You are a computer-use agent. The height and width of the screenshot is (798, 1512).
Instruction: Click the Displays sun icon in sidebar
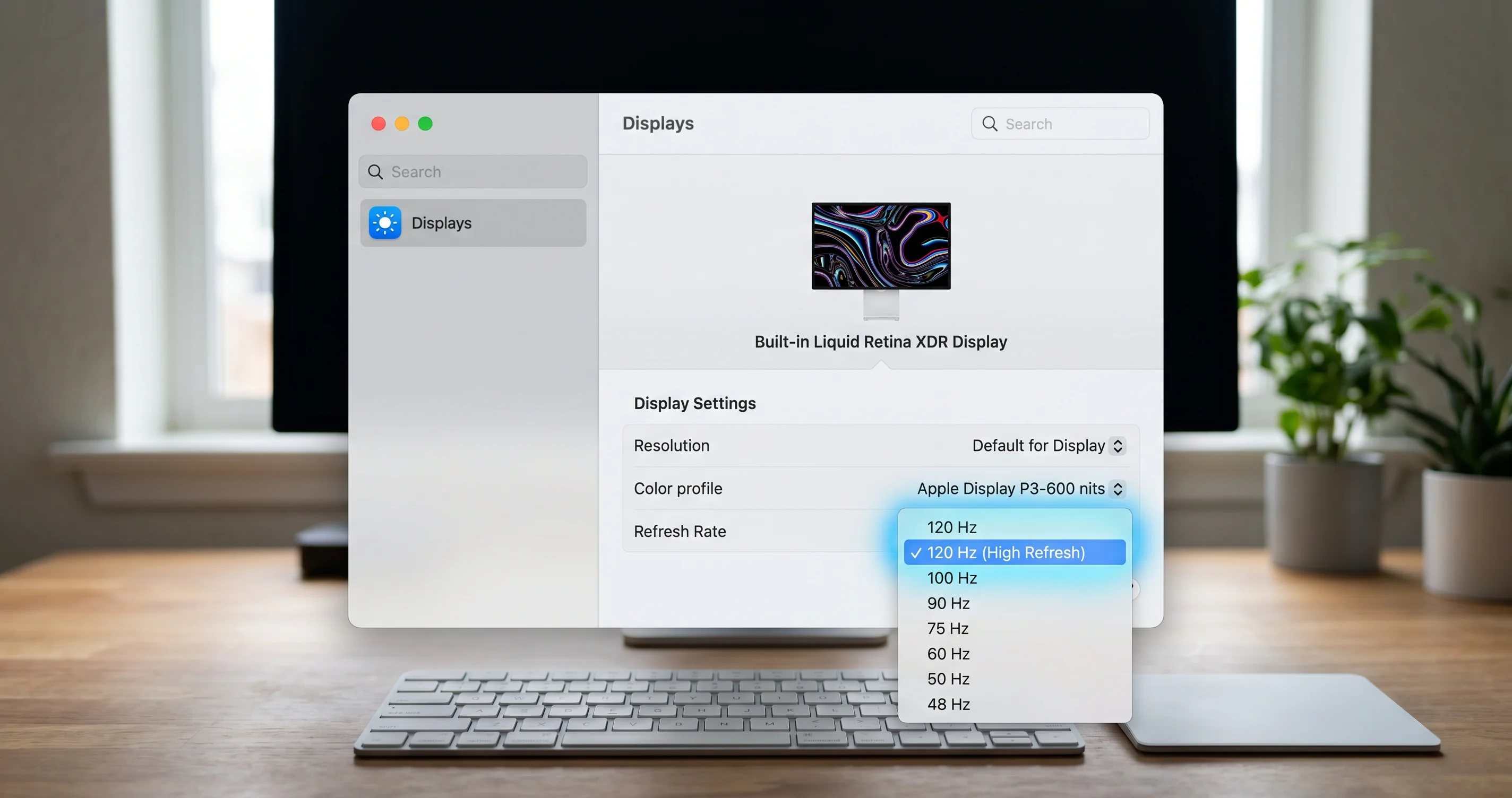pyautogui.click(x=385, y=223)
